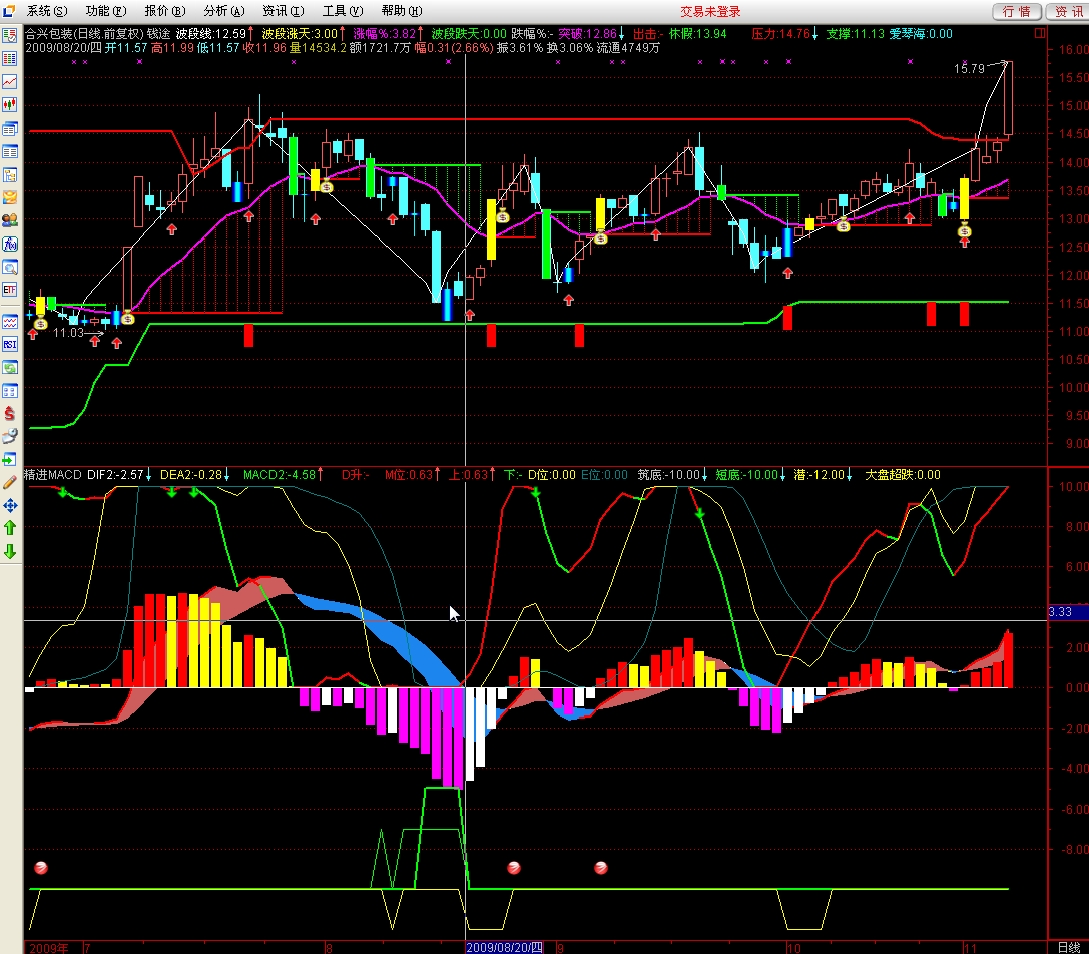
Task: Click the 行情 button
Action: click(x=1015, y=11)
